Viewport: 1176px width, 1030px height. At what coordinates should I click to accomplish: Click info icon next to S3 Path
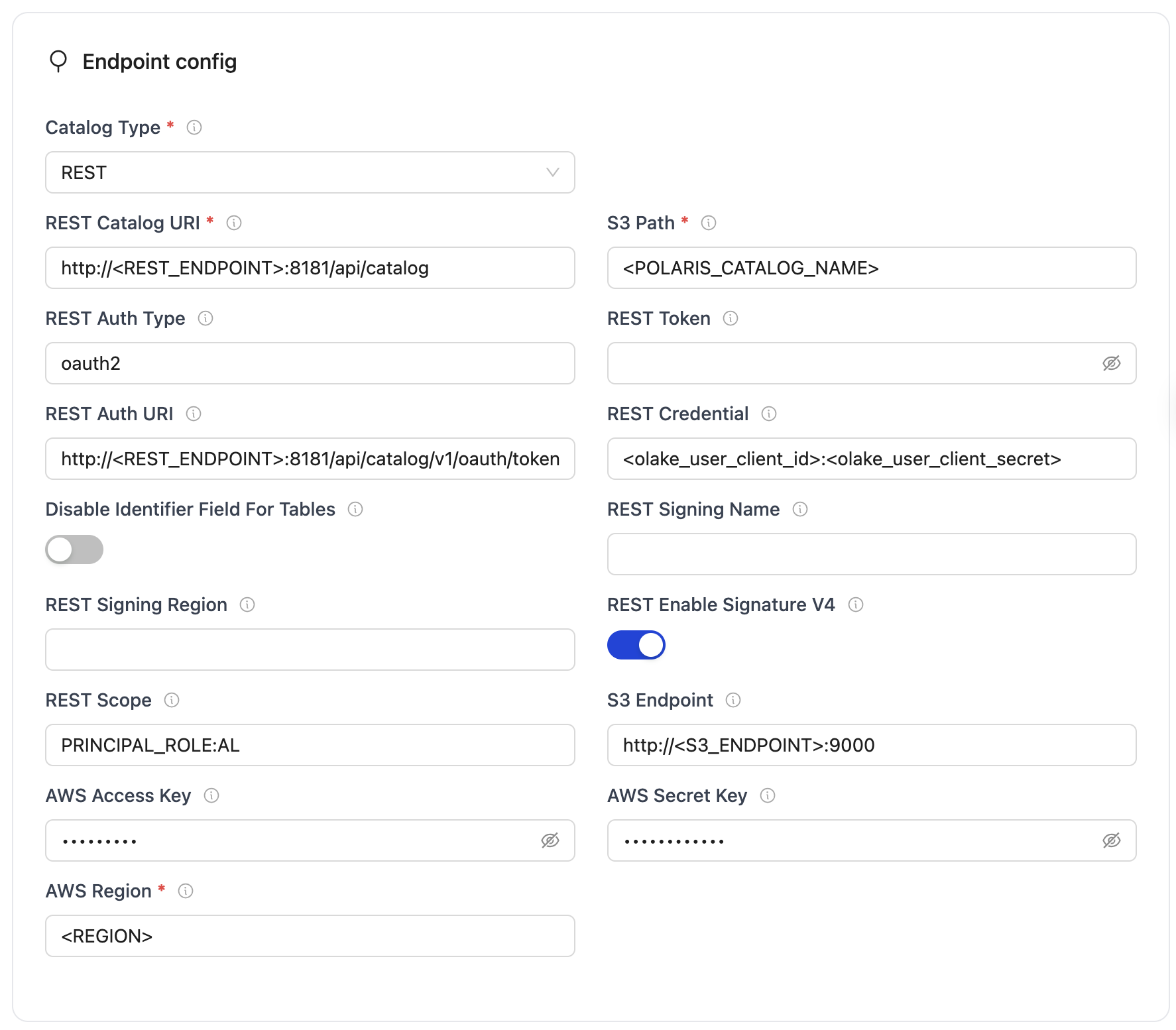709,223
